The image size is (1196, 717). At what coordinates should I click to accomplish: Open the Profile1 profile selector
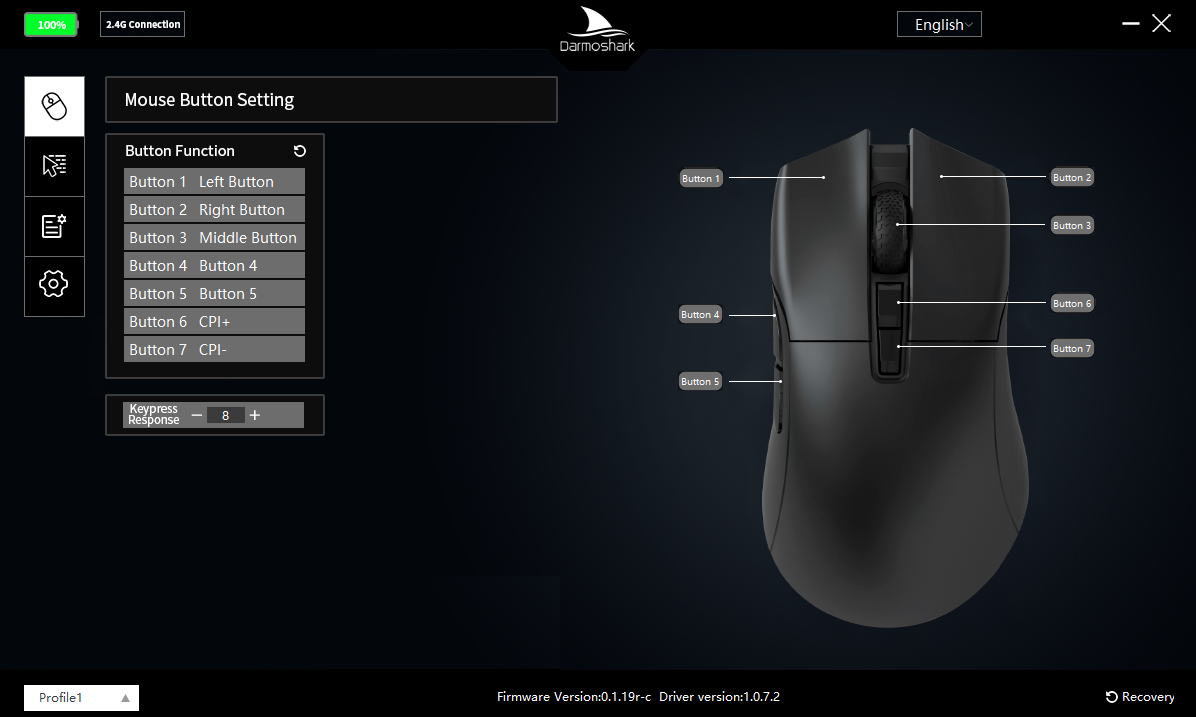click(x=82, y=697)
